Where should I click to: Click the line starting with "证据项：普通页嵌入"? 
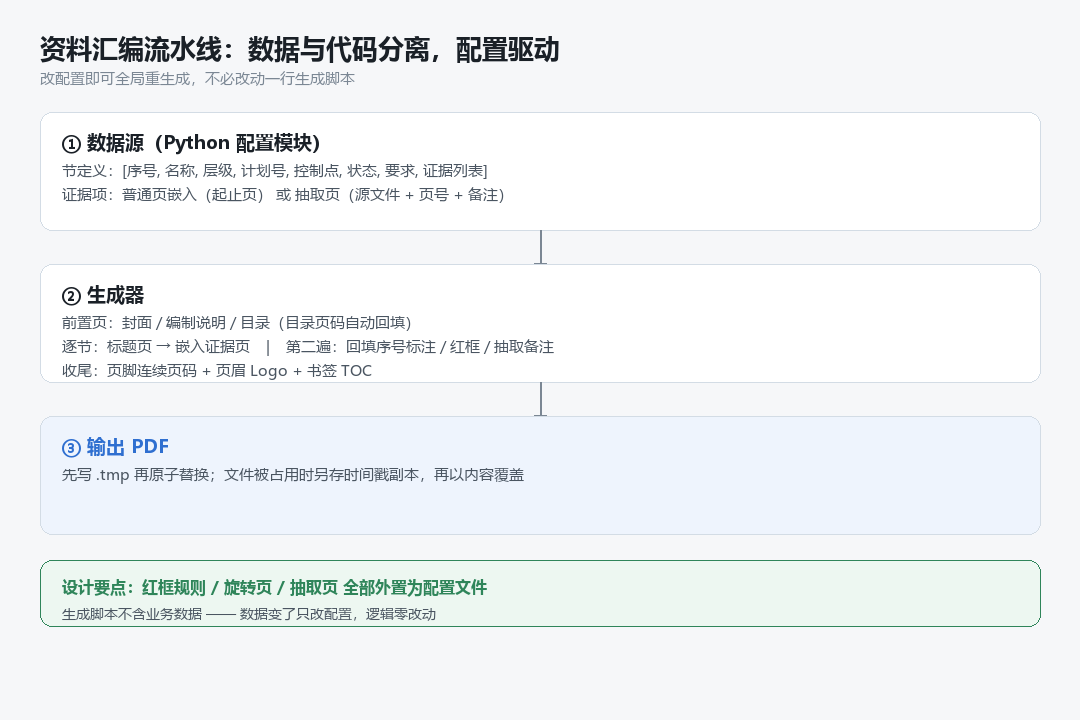[283, 195]
